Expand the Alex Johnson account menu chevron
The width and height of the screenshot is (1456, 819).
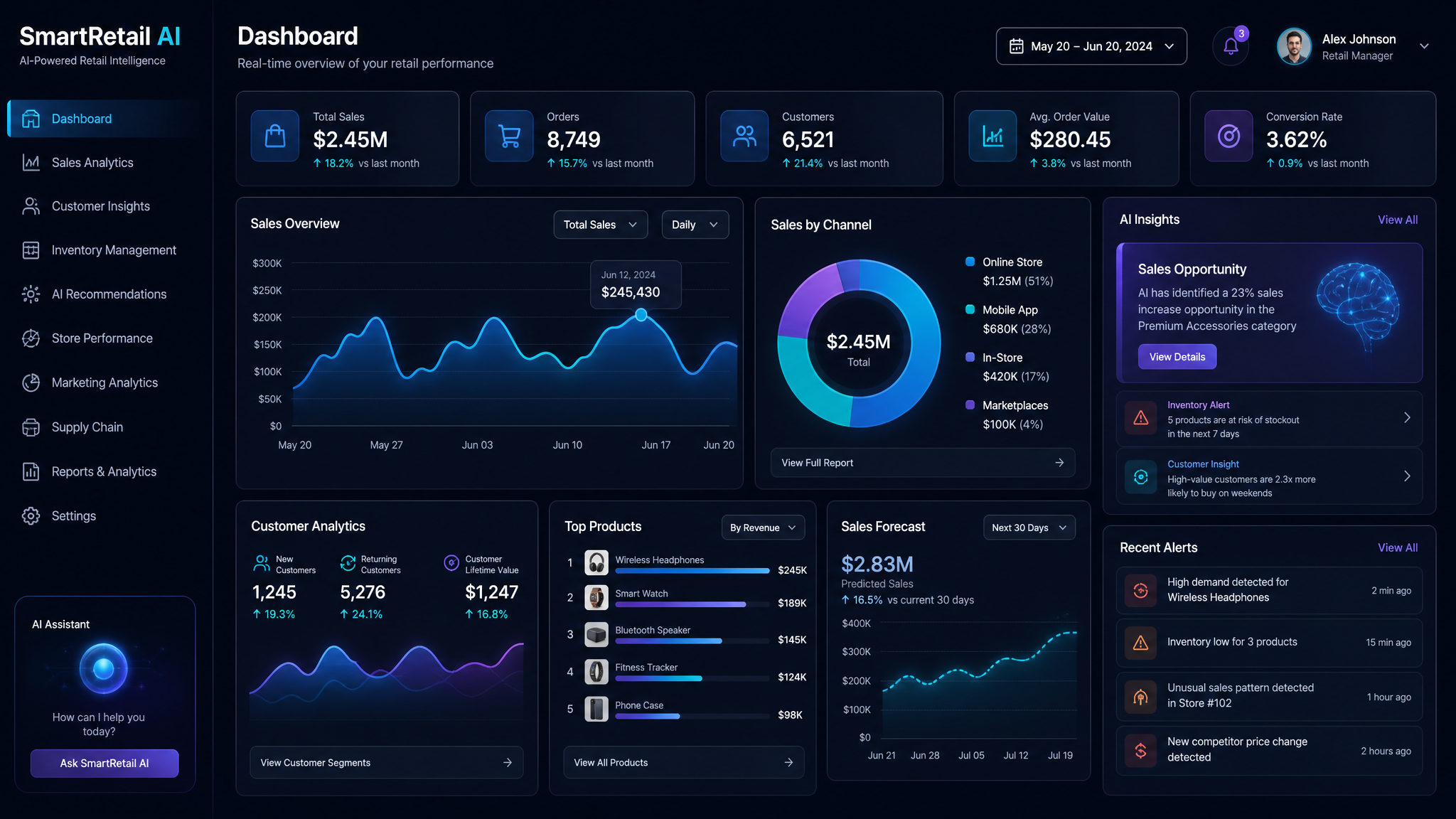coord(1424,46)
